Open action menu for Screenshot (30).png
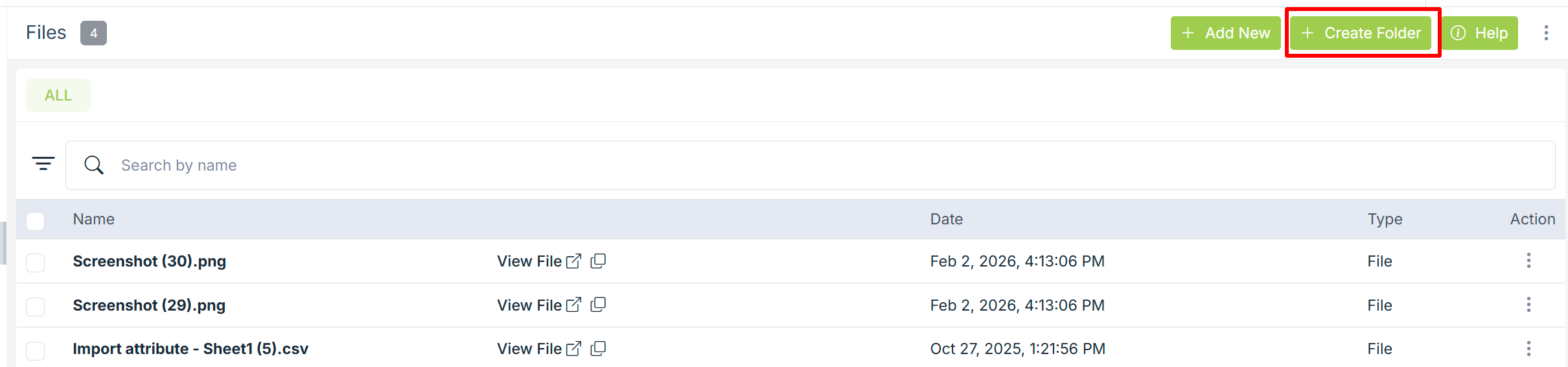Image resolution: width=1568 pixels, height=367 pixels. pyautogui.click(x=1528, y=261)
